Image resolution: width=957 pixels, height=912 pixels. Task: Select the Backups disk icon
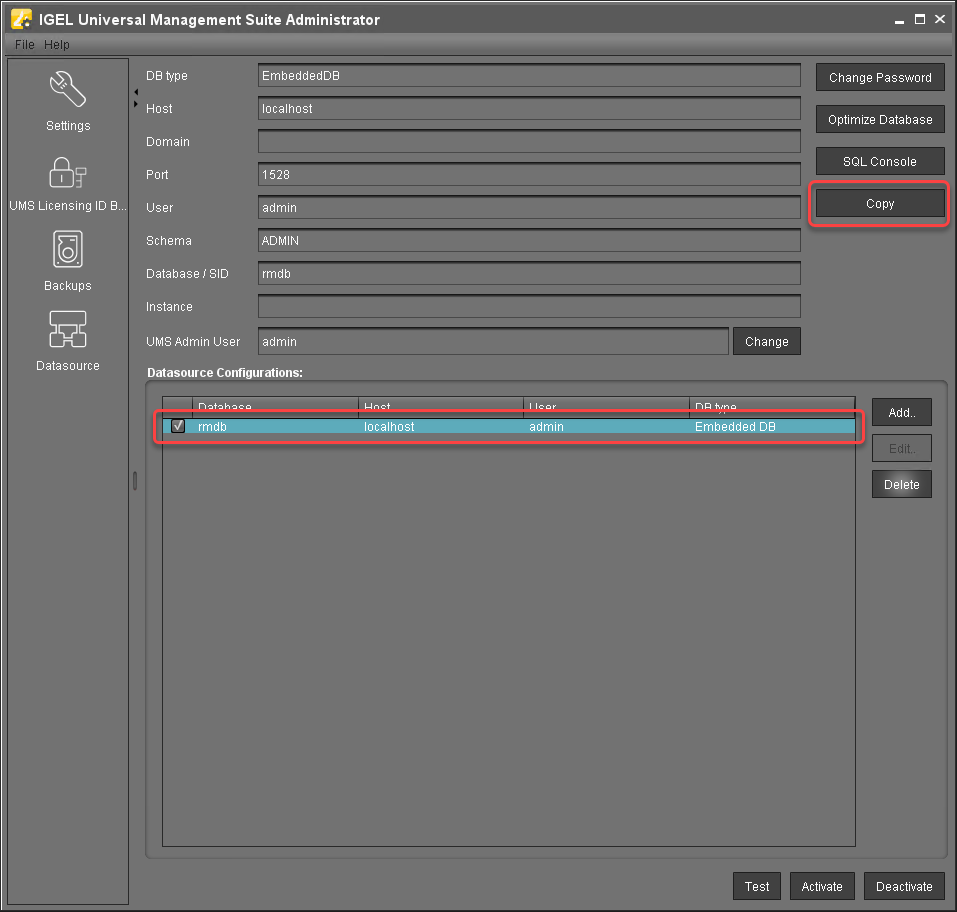(67, 250)
